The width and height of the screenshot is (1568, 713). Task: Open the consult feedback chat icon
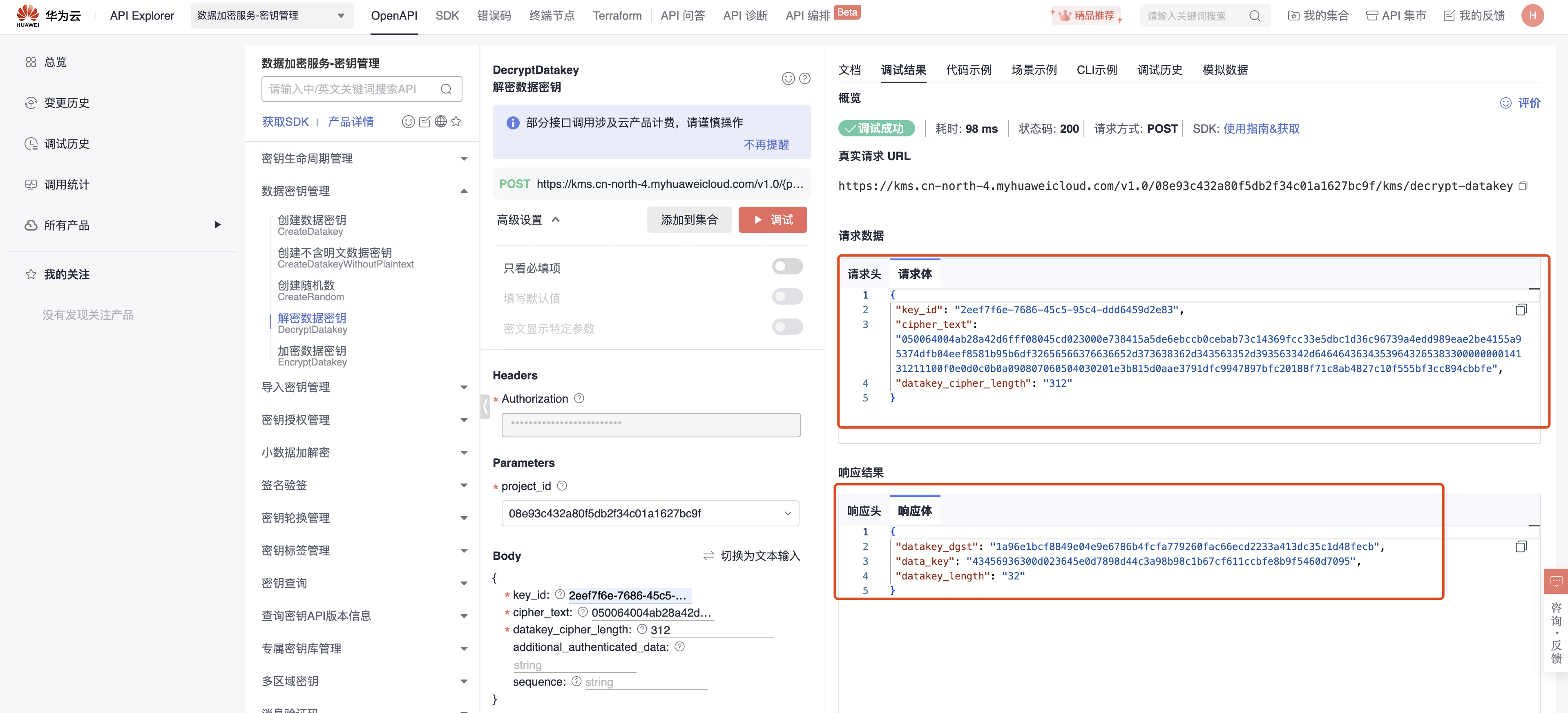1556,582
